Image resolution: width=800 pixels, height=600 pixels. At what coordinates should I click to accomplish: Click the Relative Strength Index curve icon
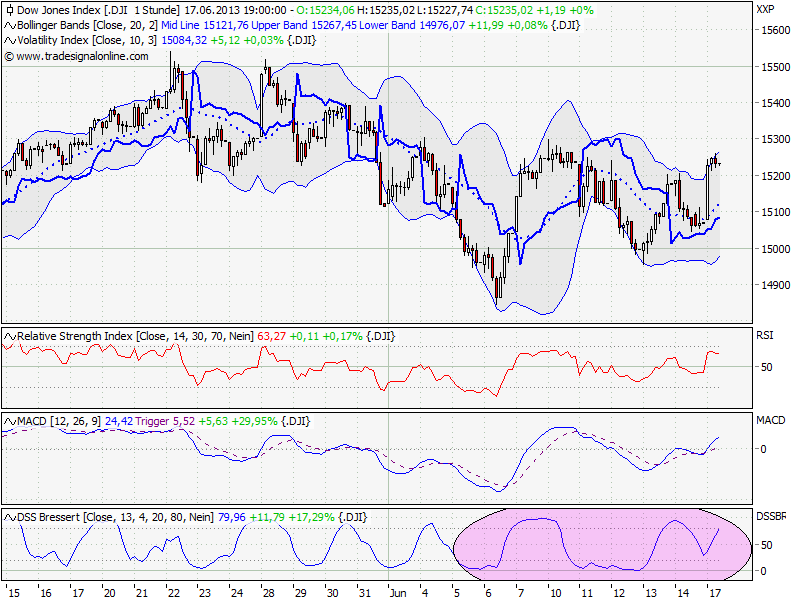click(x=8, y=335)
